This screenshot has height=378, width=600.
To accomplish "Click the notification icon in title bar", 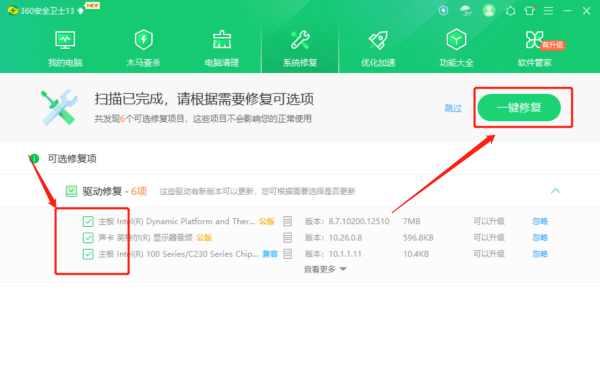I will [x=510, y=11].
